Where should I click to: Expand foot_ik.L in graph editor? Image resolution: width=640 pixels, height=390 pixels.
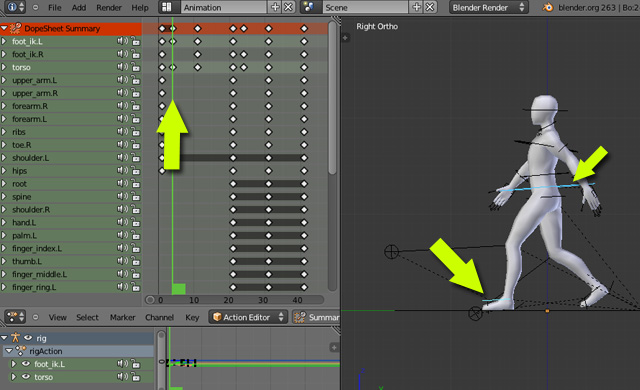coord(13,364)
